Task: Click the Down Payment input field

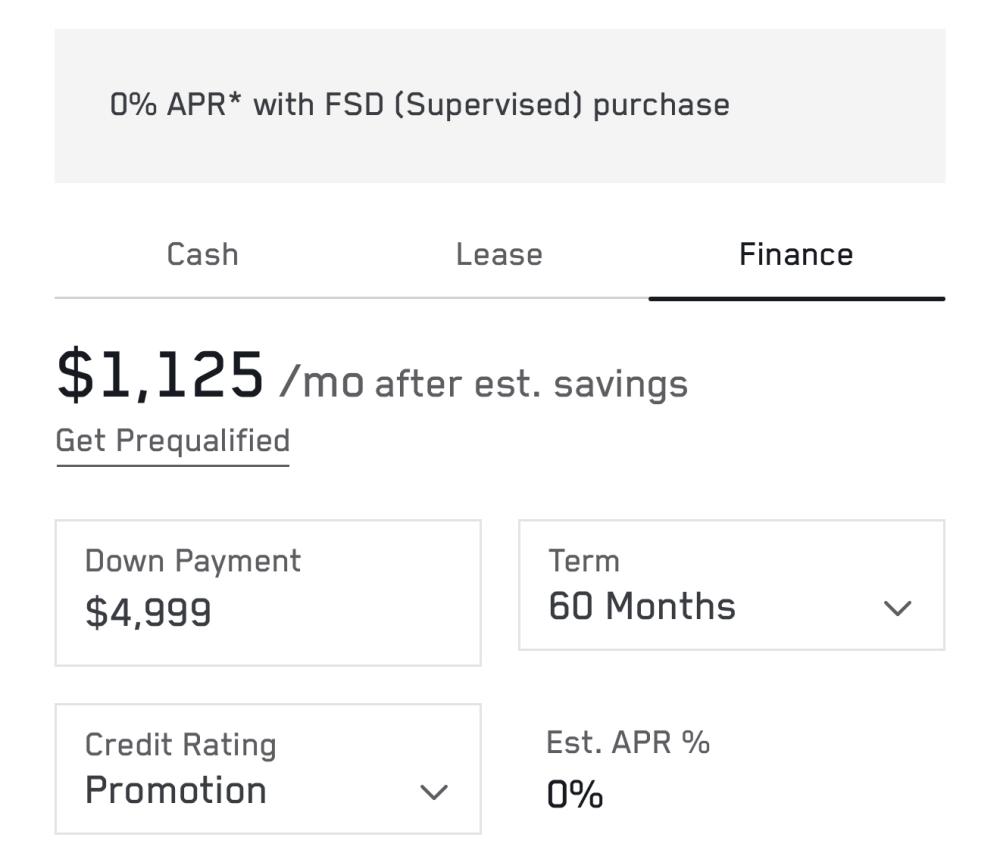Action: pos(267,592)
